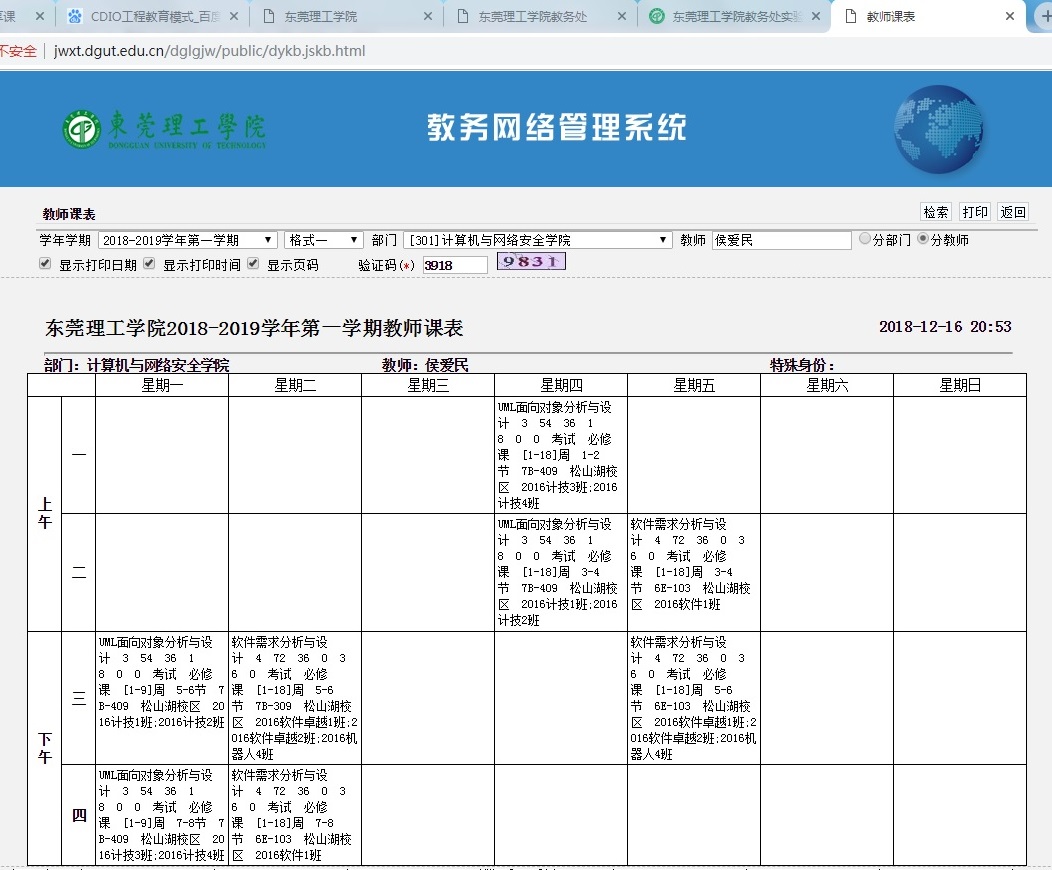1052x870 pixels.
Task: Click the 不安全 security warning label
Action: pos(18,51)
